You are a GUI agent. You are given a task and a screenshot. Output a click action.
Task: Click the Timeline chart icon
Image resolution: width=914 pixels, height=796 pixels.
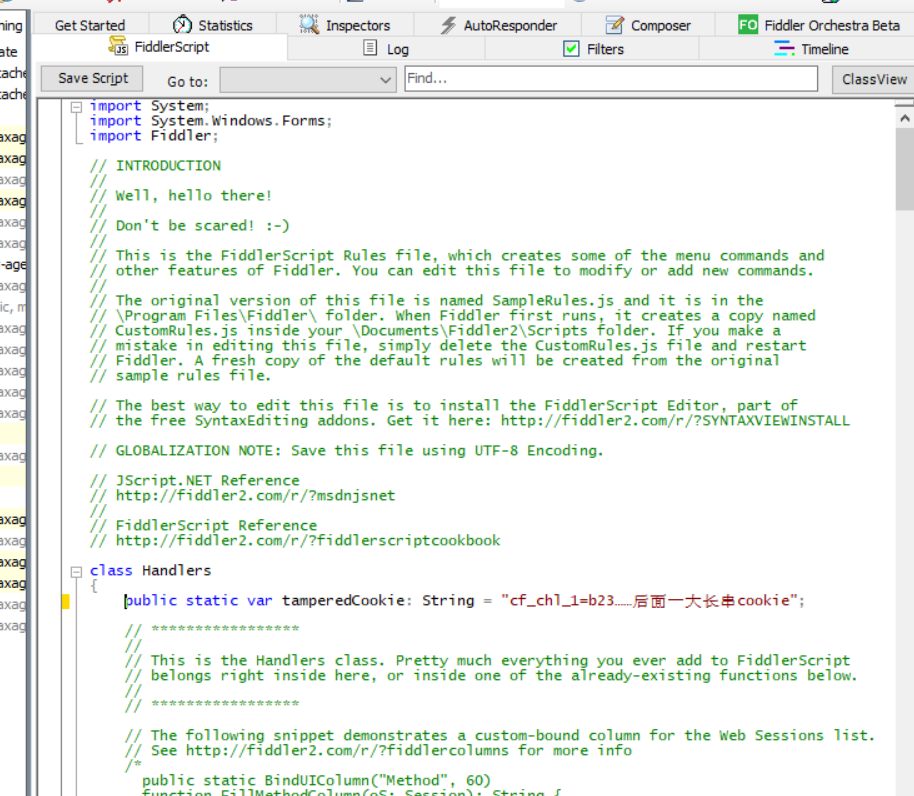tap(782, 47)
